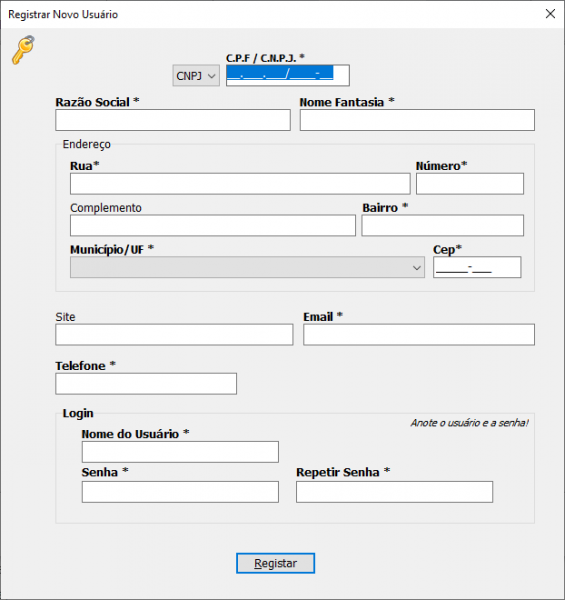The width and height of the screenshot is (565, 600).
Task: Close the Registrar Novo Usuário window
Action: click(550, 14)
